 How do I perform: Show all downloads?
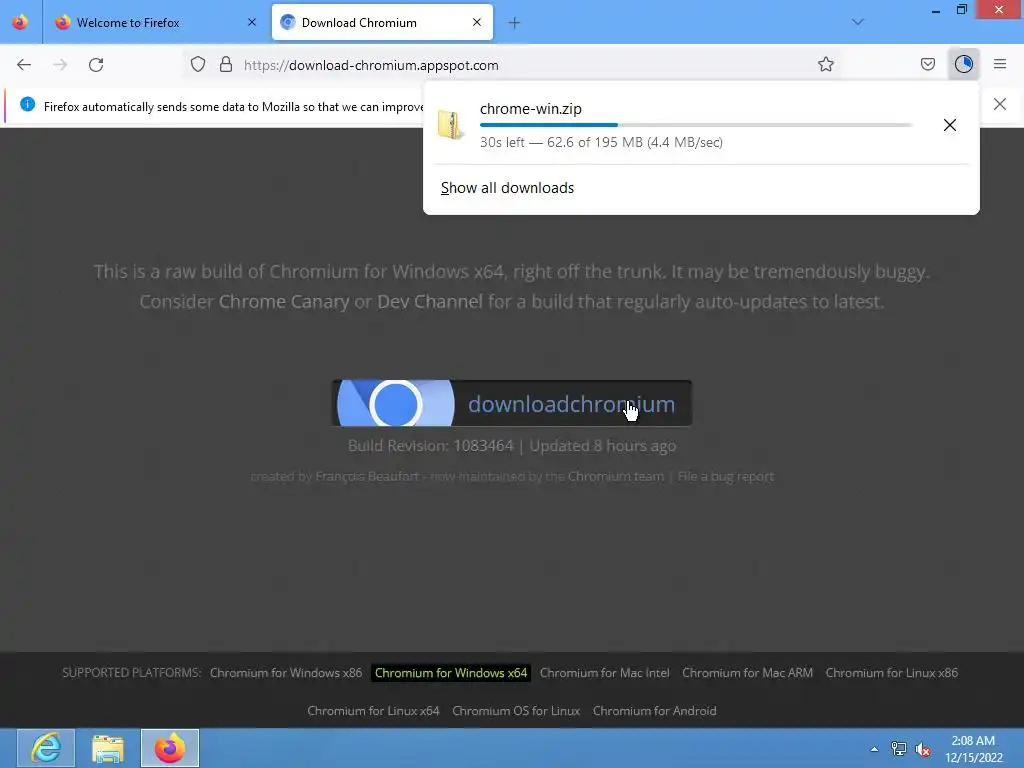tap(507, 188)
